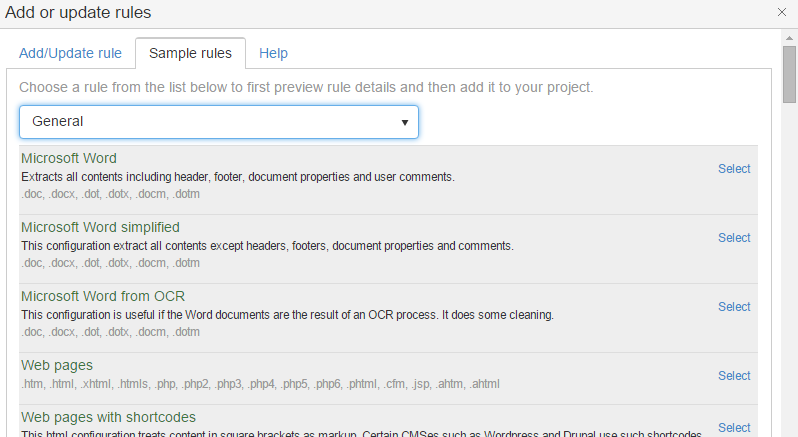Click the vertical scrollbar thumb

[789, 75]
